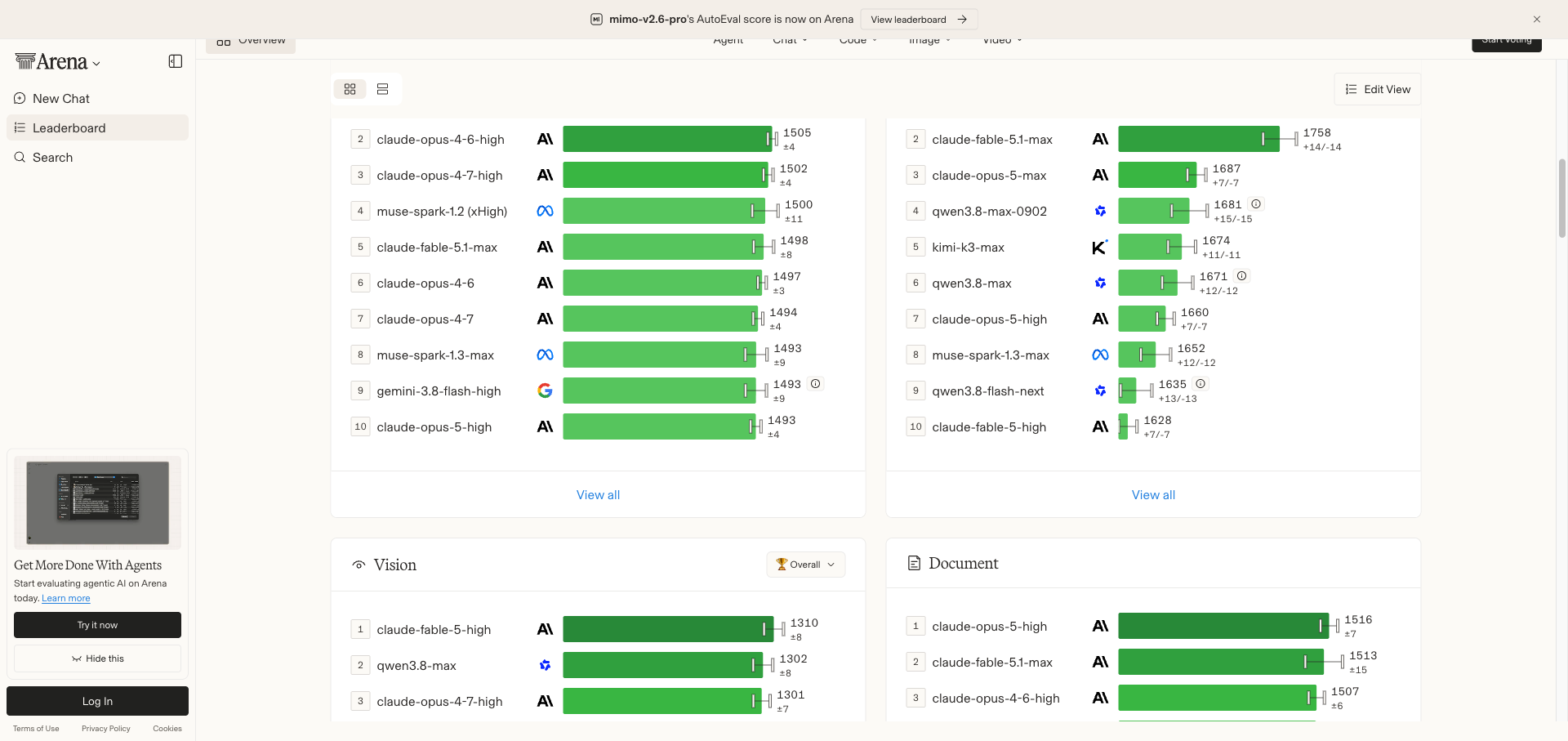Image resolution: width=1568 pixels, height=741 pixels.
Task: Open the Arena logo dropdown chevron
Action: 96,64
